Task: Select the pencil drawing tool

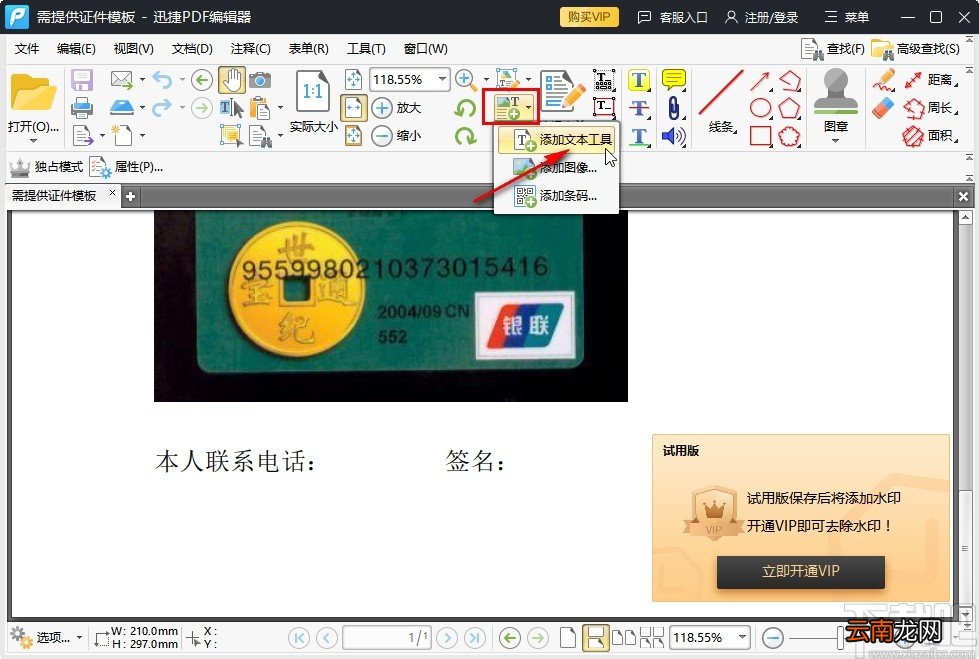Action: 883,80
